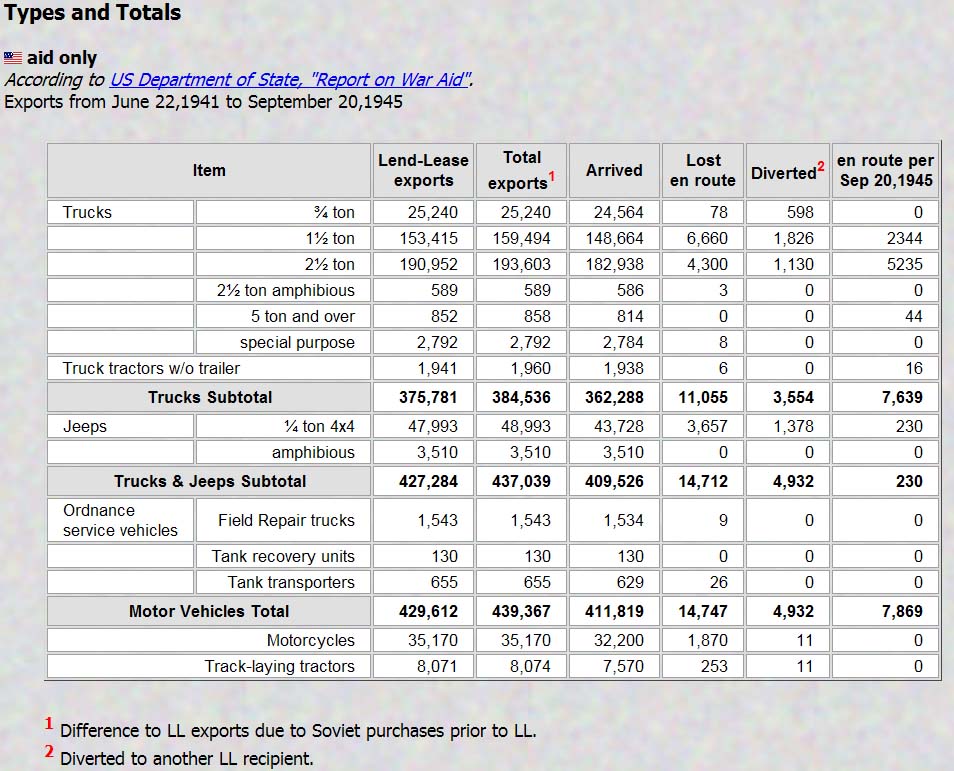Select 'Field Repair trucks' row label

pyautogui.click(x=286, y=520)
